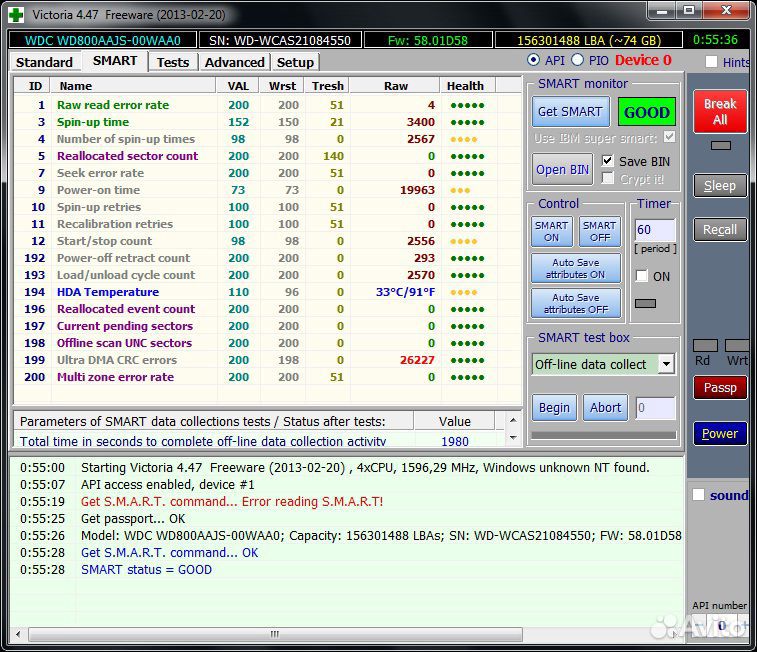The image size is (757, 652).
Task: Click the log scrollbar left arrow
Action: pos(18,634)
